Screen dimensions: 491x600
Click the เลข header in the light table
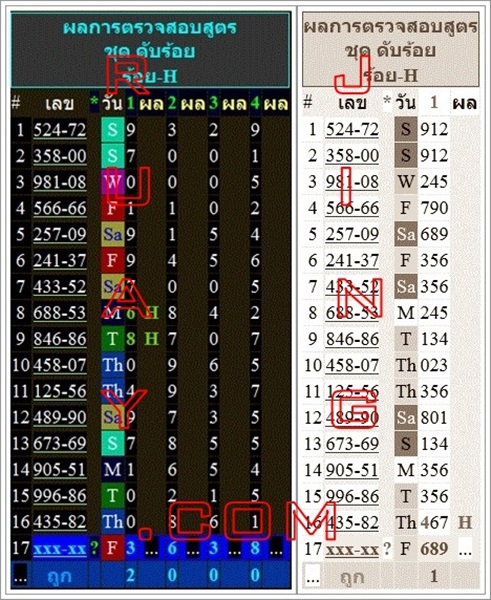pyautogui.click(x=352, y=103)
